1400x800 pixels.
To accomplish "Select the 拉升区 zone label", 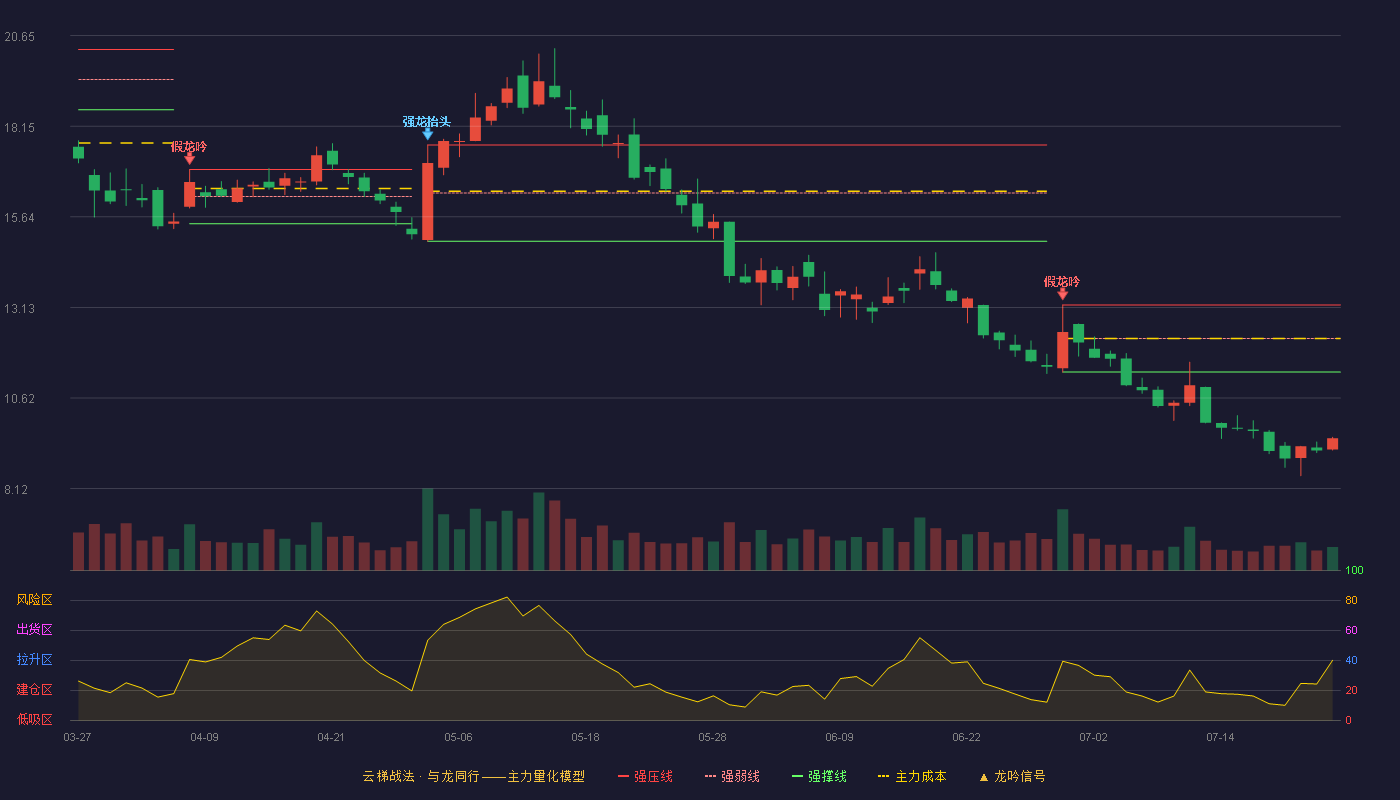I will [x=34, y=660].
